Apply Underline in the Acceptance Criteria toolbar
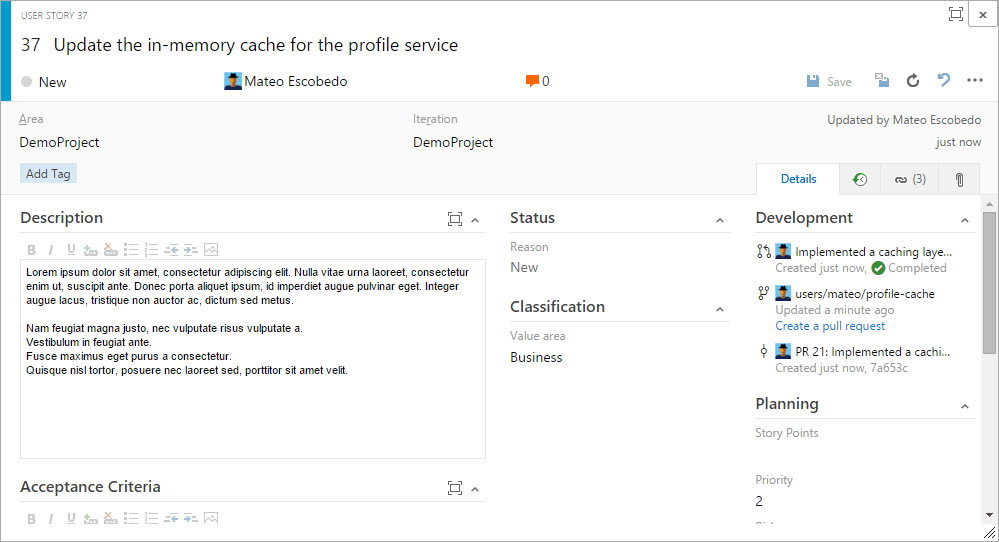This screenshot has width=999, height=542. (71, 518)
